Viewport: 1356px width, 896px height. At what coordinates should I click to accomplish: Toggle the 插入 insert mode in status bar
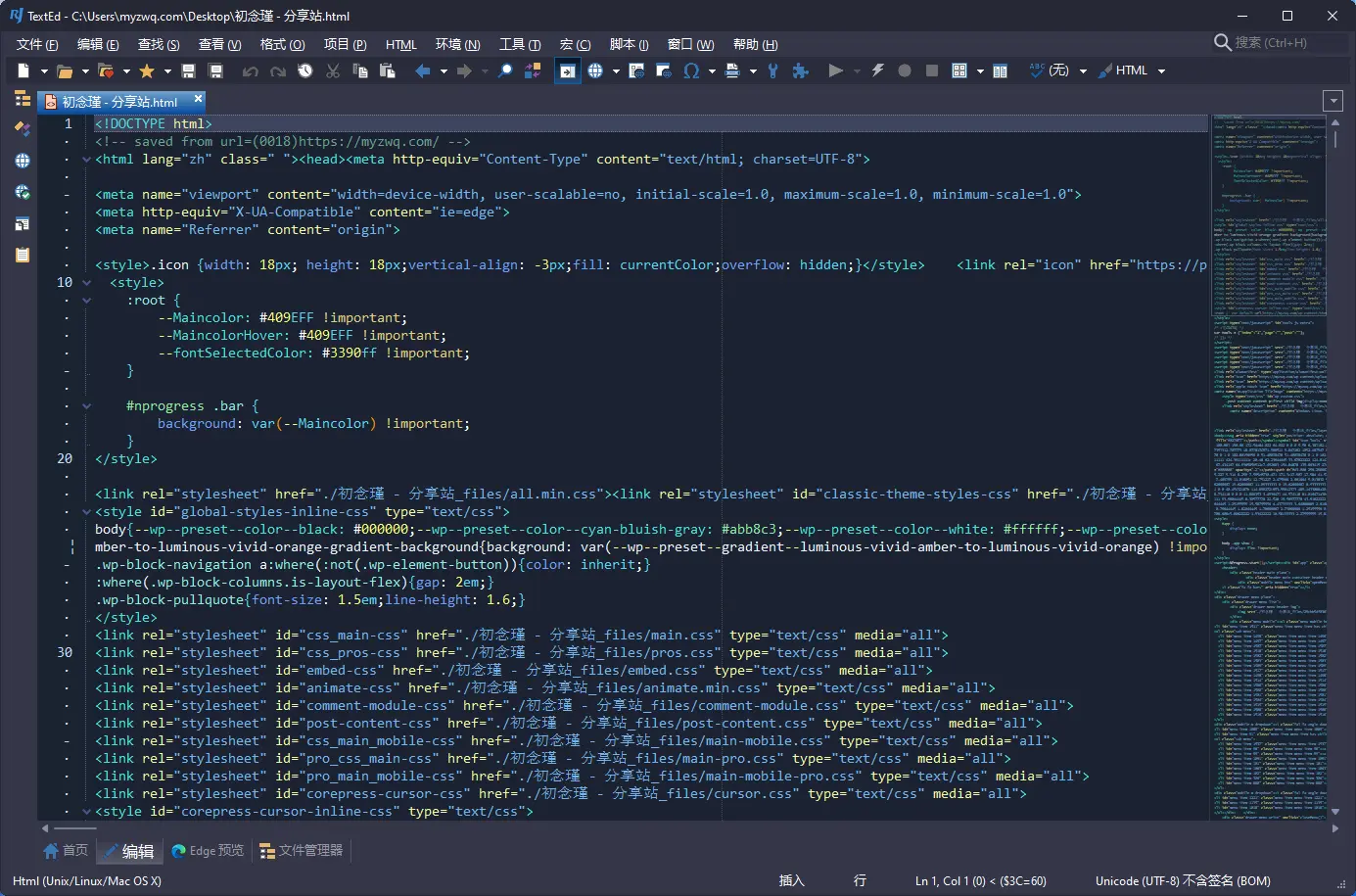(x=791, y=880)
